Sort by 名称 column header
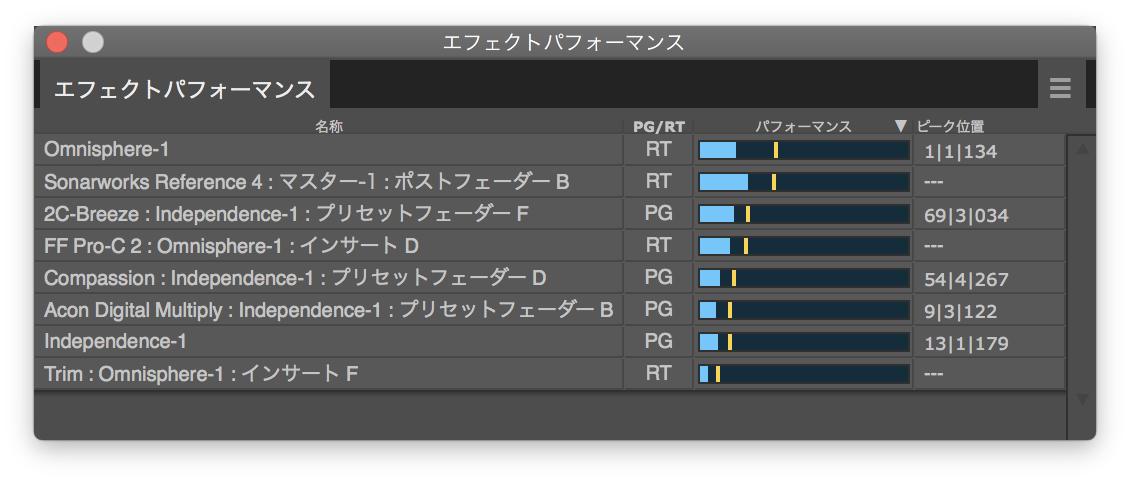The width and height of the screenshot is (1130, 482). (x=329, y=127)
